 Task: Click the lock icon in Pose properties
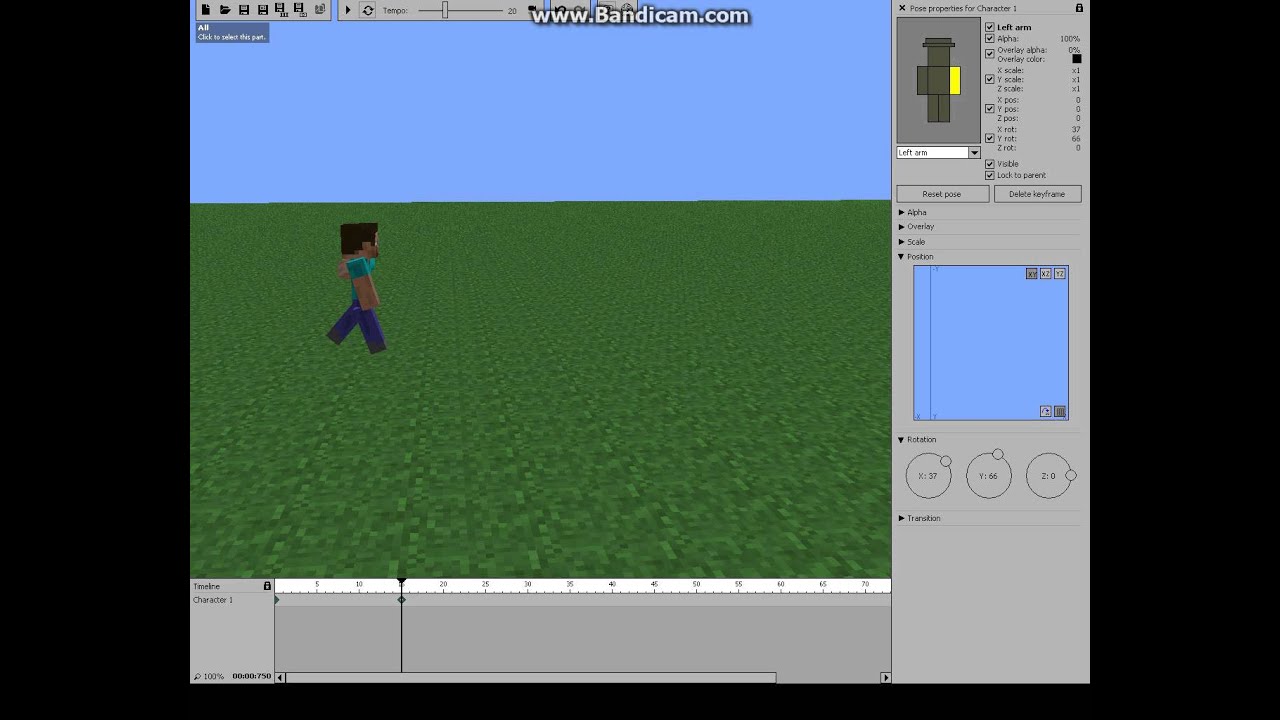(x=1079, y=8)
